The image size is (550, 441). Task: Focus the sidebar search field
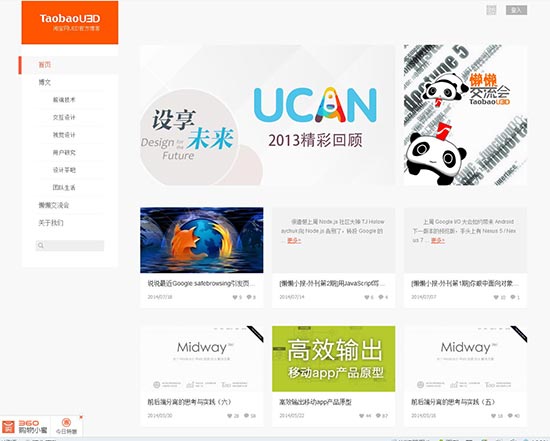70,246
